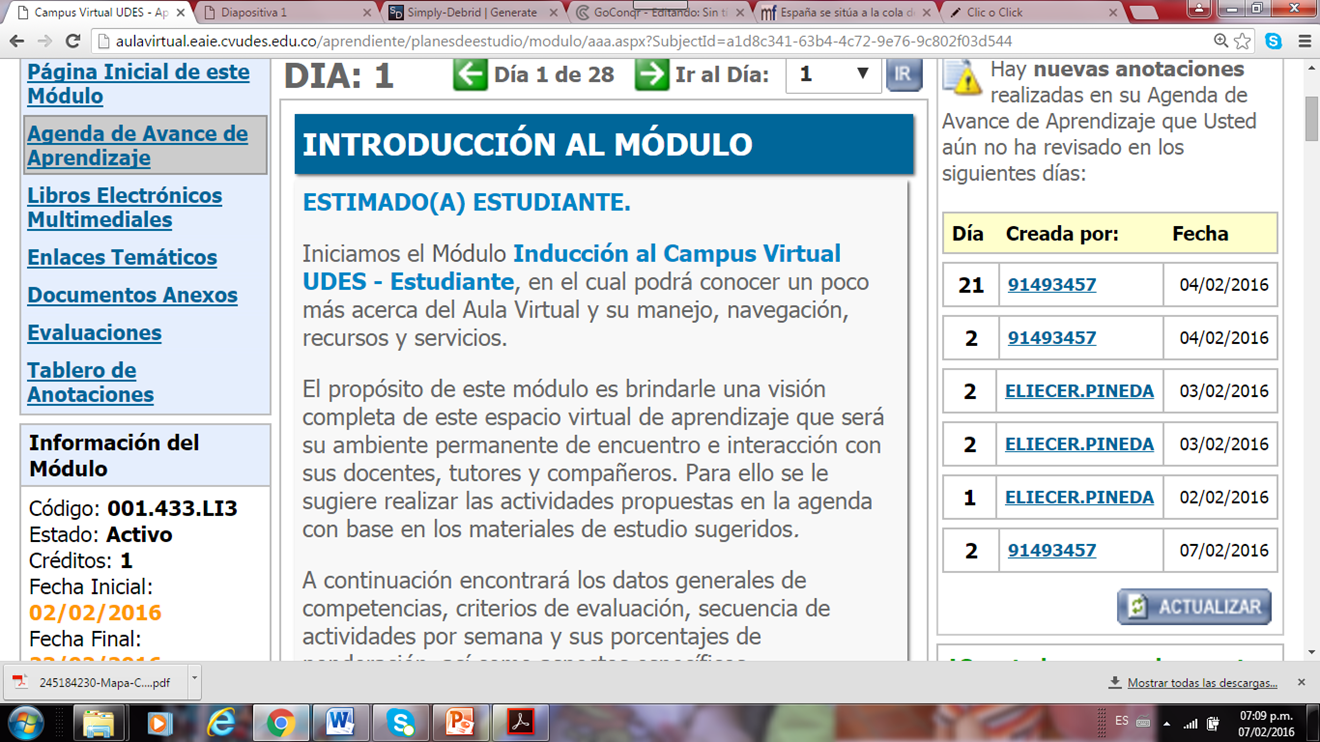Click the green next day arrow

pyautogui.click(x=652, y=75)
